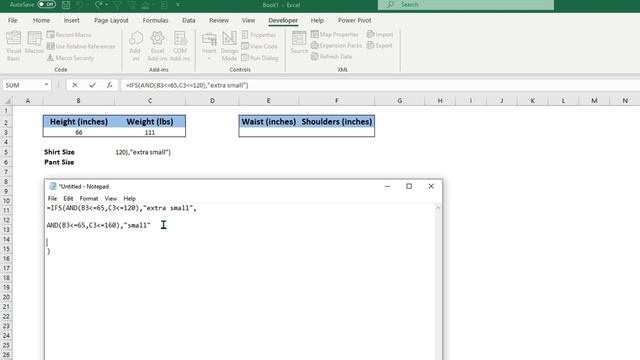
Task: Switch to the View ribbon tab in Excel
Action: tap(248, 20)
